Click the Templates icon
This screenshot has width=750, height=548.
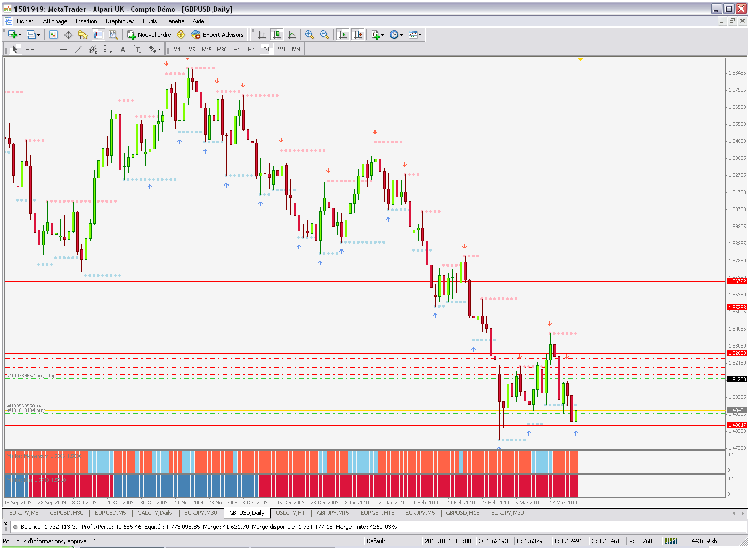point(412,34)
